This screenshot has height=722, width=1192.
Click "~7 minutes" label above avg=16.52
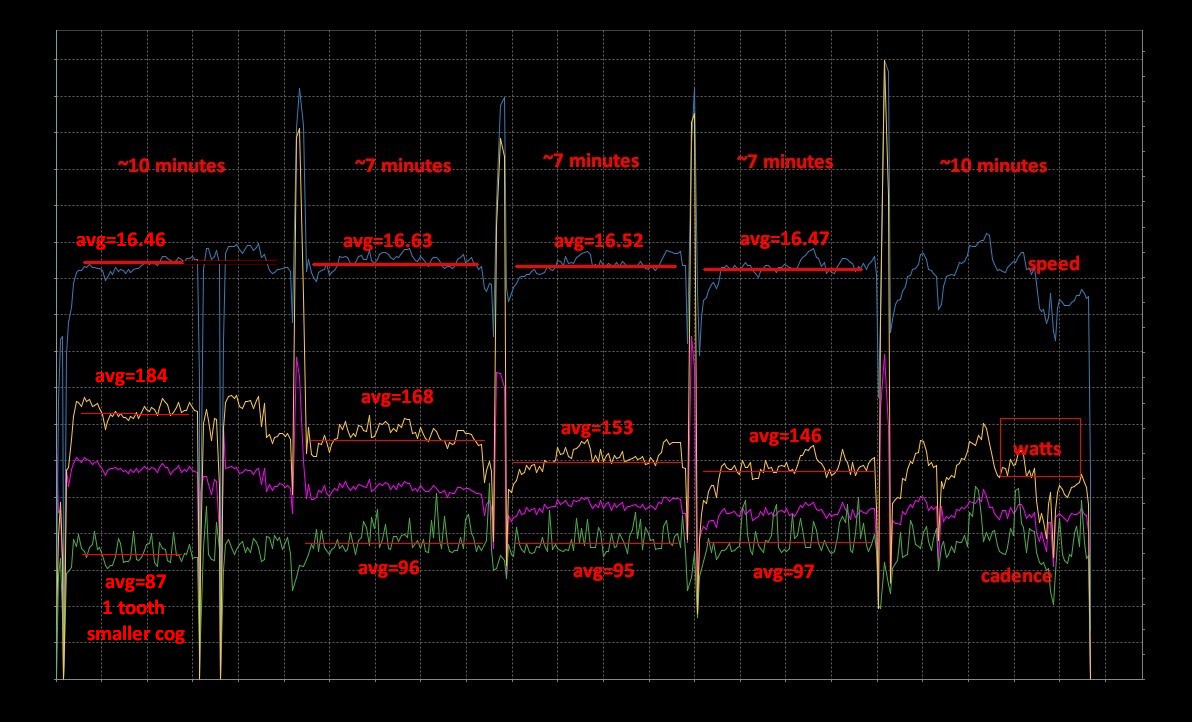point(590,160)
